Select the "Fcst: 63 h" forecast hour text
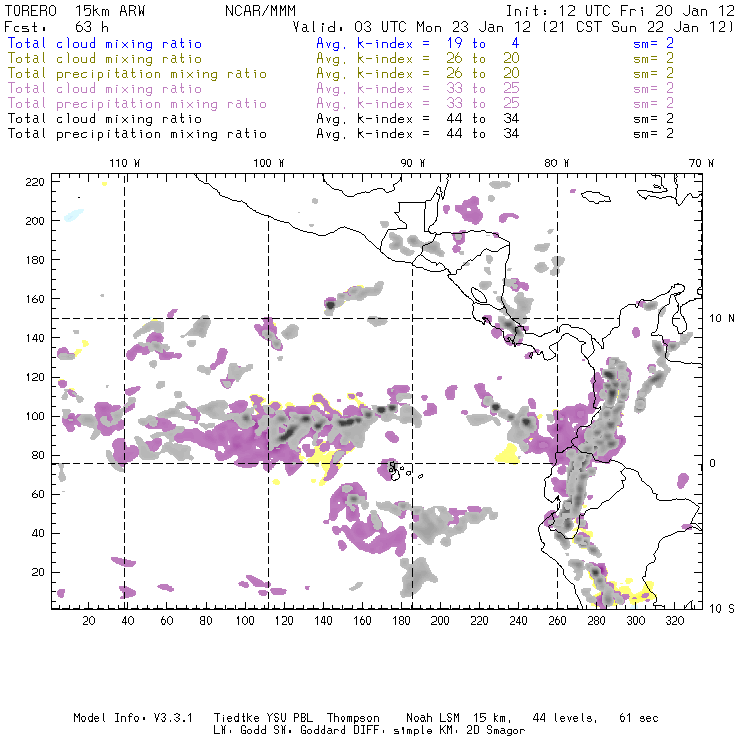The width and height of the screenshot is (740, 740). [57, 27]
